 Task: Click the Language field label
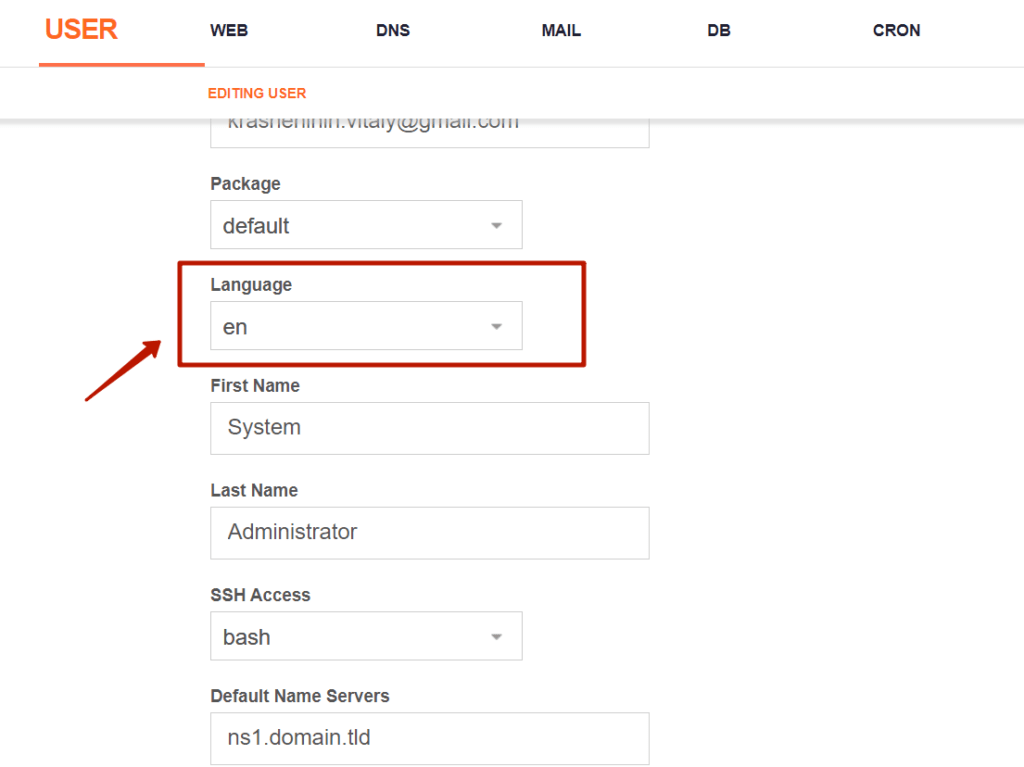tap(251, 285)
